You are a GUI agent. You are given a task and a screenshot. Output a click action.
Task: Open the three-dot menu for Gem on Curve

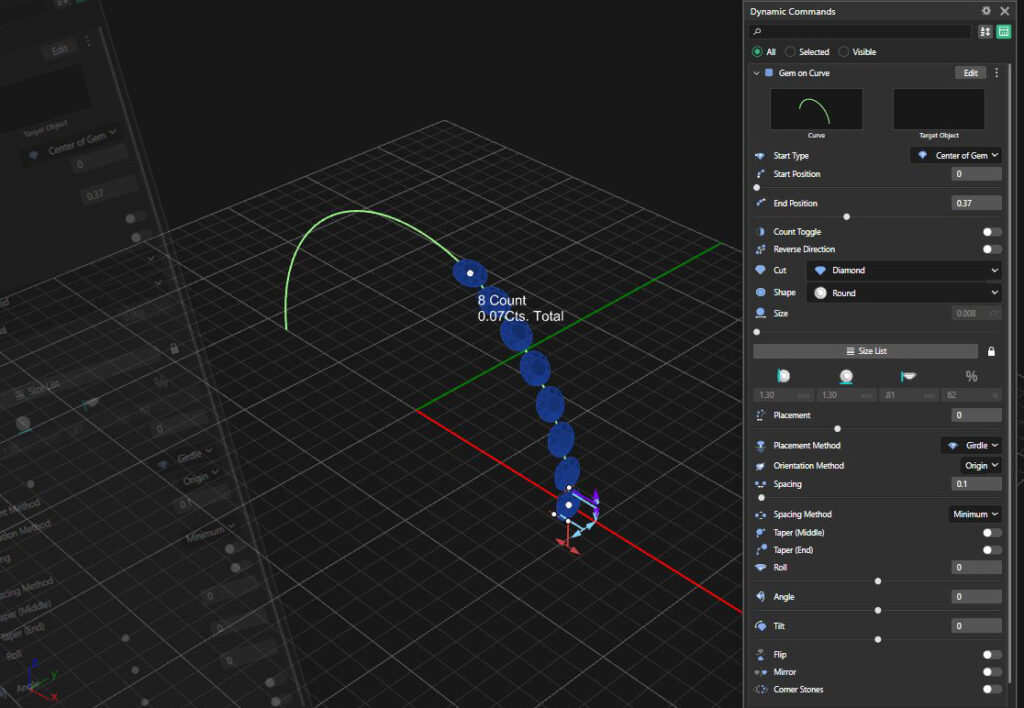(996, 73)
